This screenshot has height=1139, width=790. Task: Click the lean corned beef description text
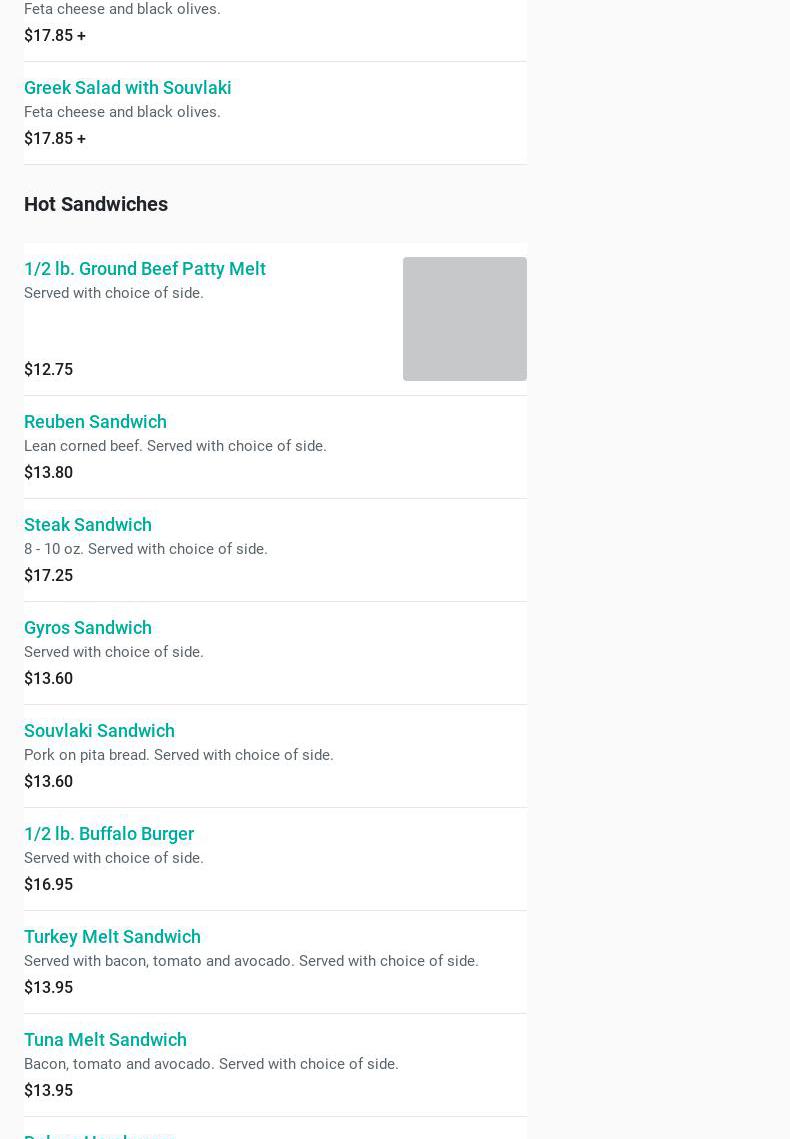(175, 446)
